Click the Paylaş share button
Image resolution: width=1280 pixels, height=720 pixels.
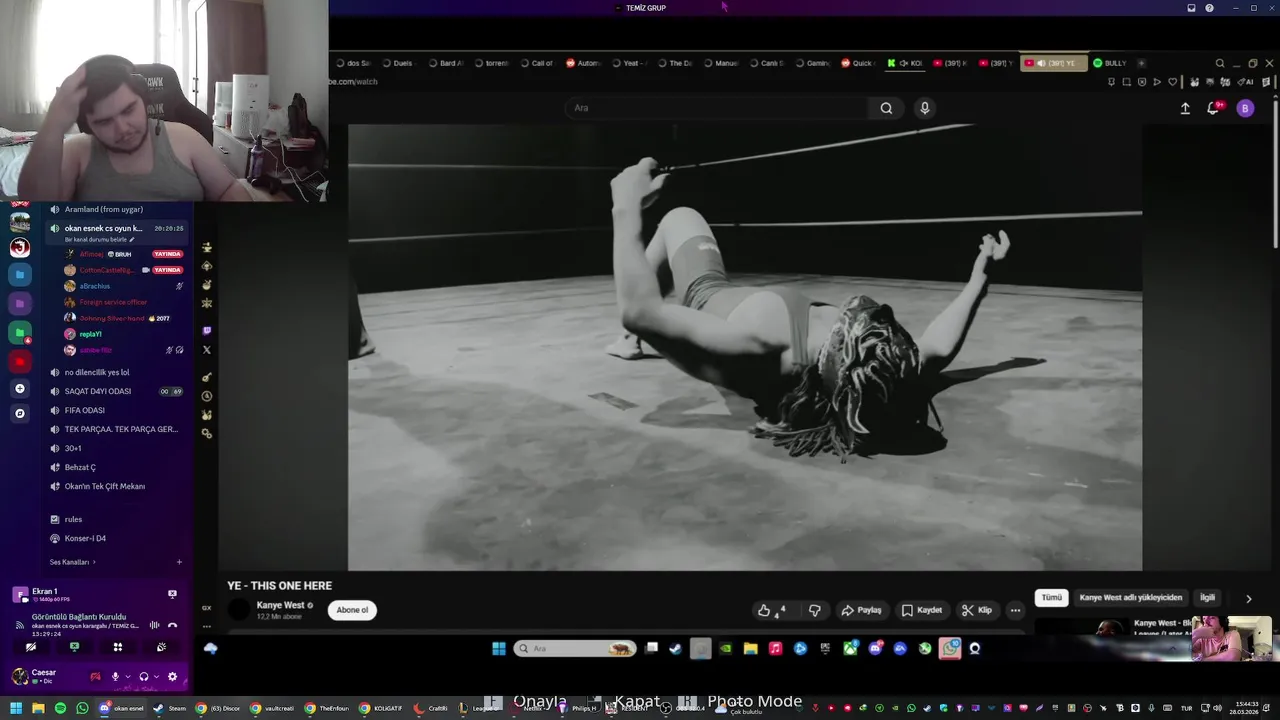[x=861, y=610]
